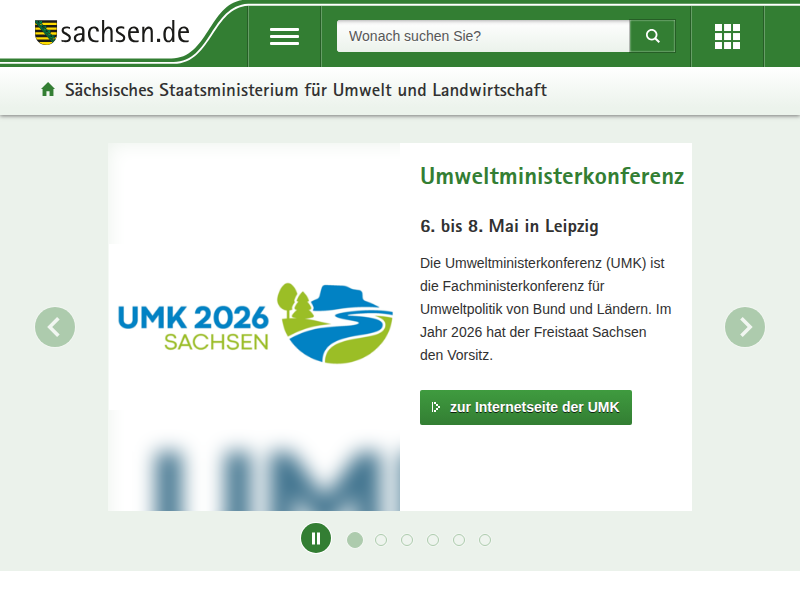Click the sachsen.de coat of arms logo
The image size is (800, 600).
pos(46,32)
